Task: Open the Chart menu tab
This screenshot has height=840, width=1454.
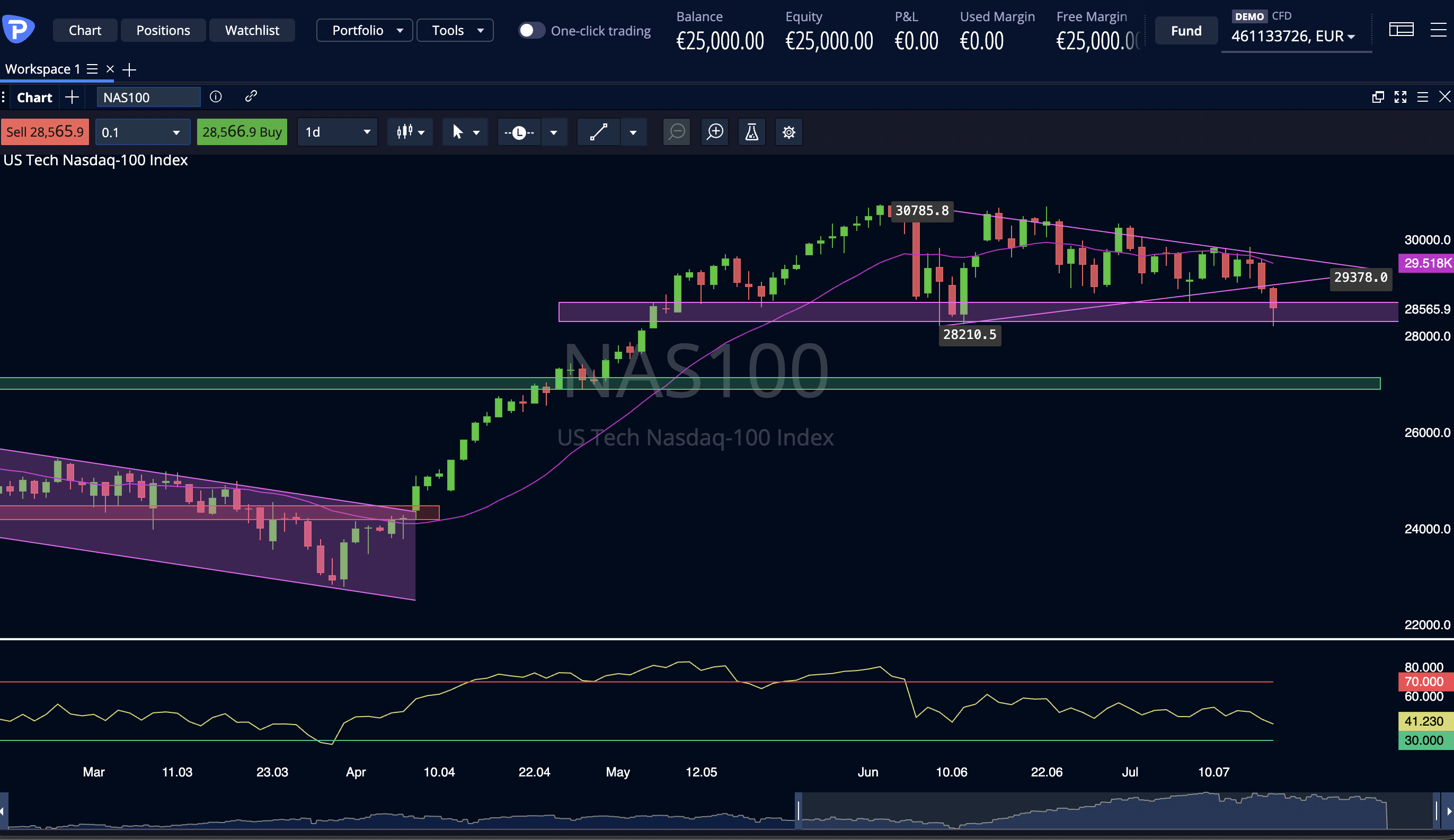Action: click(85, 30)
